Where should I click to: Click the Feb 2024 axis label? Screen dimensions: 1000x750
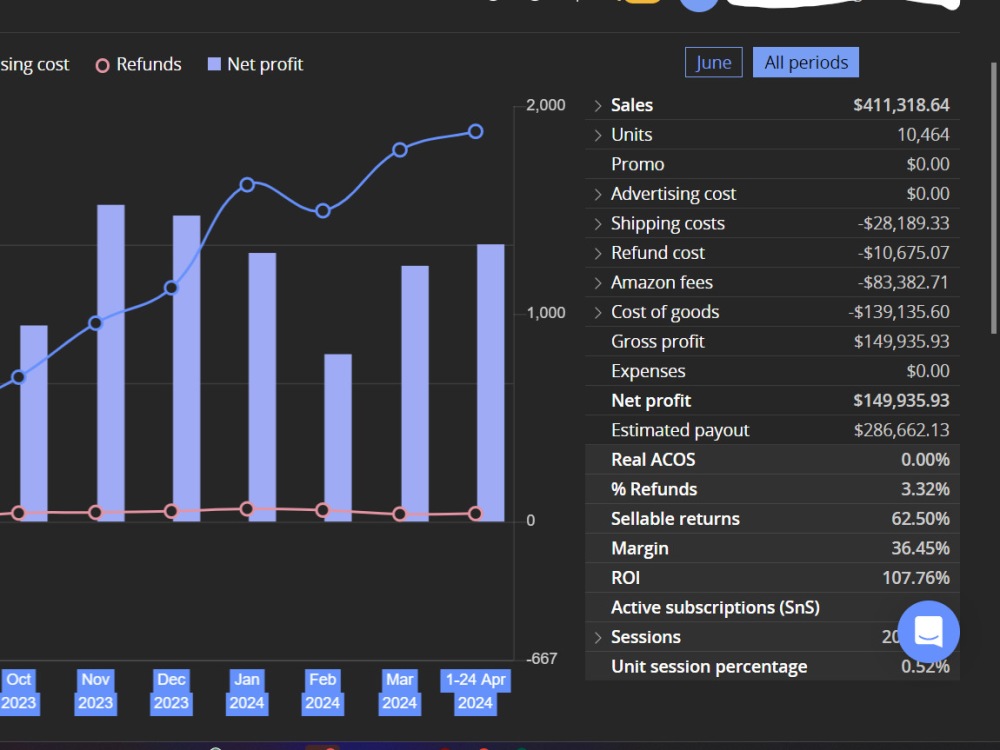323,691
